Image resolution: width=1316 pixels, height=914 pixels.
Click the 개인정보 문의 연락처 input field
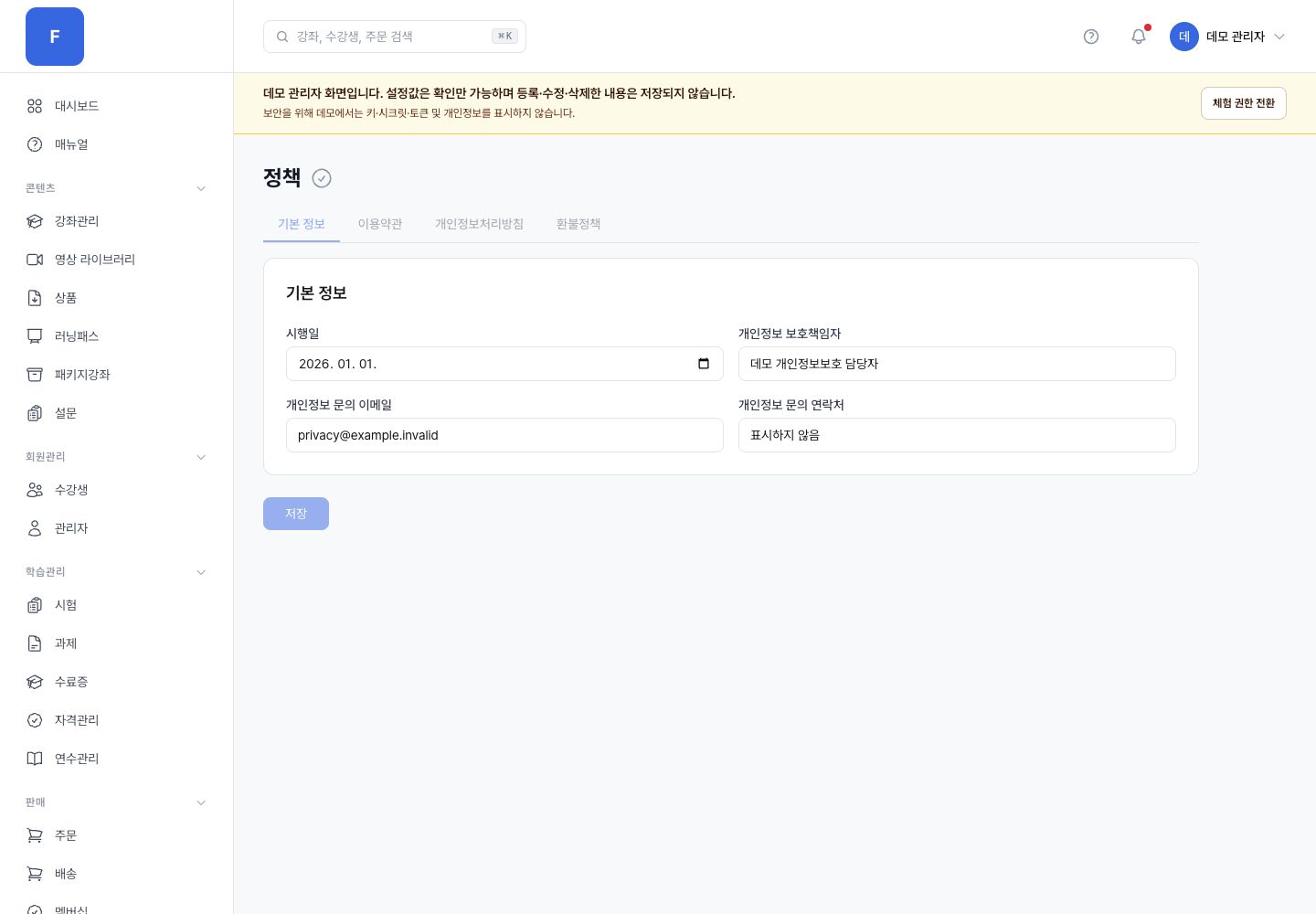tap(957, 435)
